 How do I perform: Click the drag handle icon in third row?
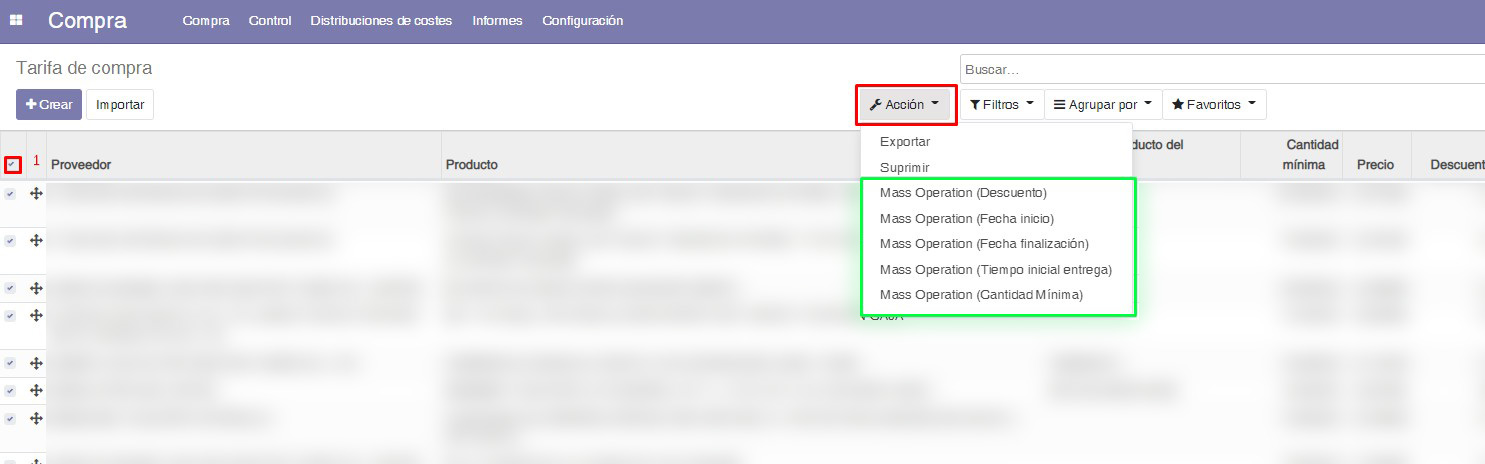point(36,288)
